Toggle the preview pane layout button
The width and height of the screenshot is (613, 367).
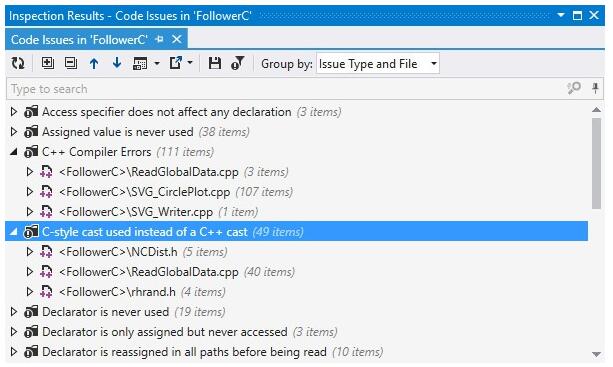tap(140, 63)
